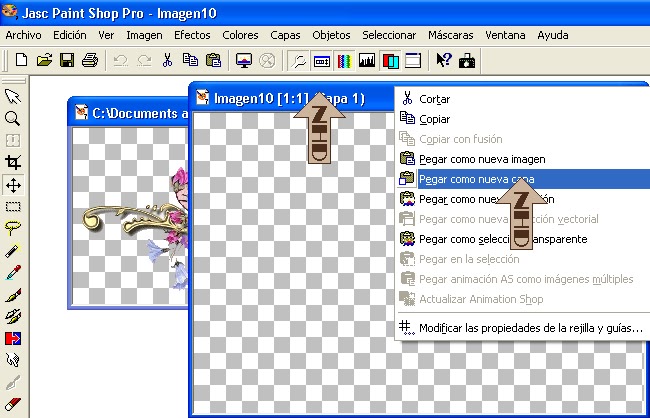
Task: Cut with the scissors toolbar icon
Action: click(167, 61)
